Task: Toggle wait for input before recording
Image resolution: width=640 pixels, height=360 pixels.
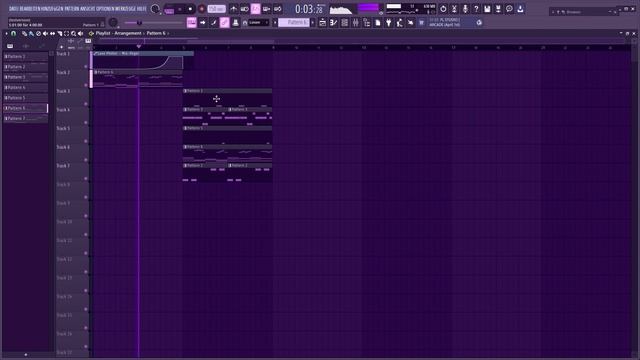Action: [244, 9]
